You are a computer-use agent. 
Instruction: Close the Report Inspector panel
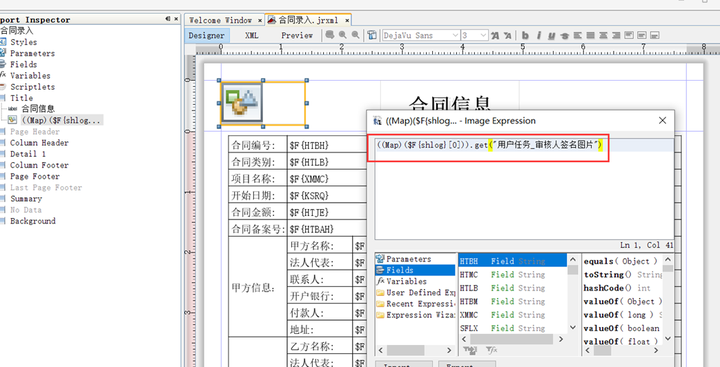(x=176, y=19)
